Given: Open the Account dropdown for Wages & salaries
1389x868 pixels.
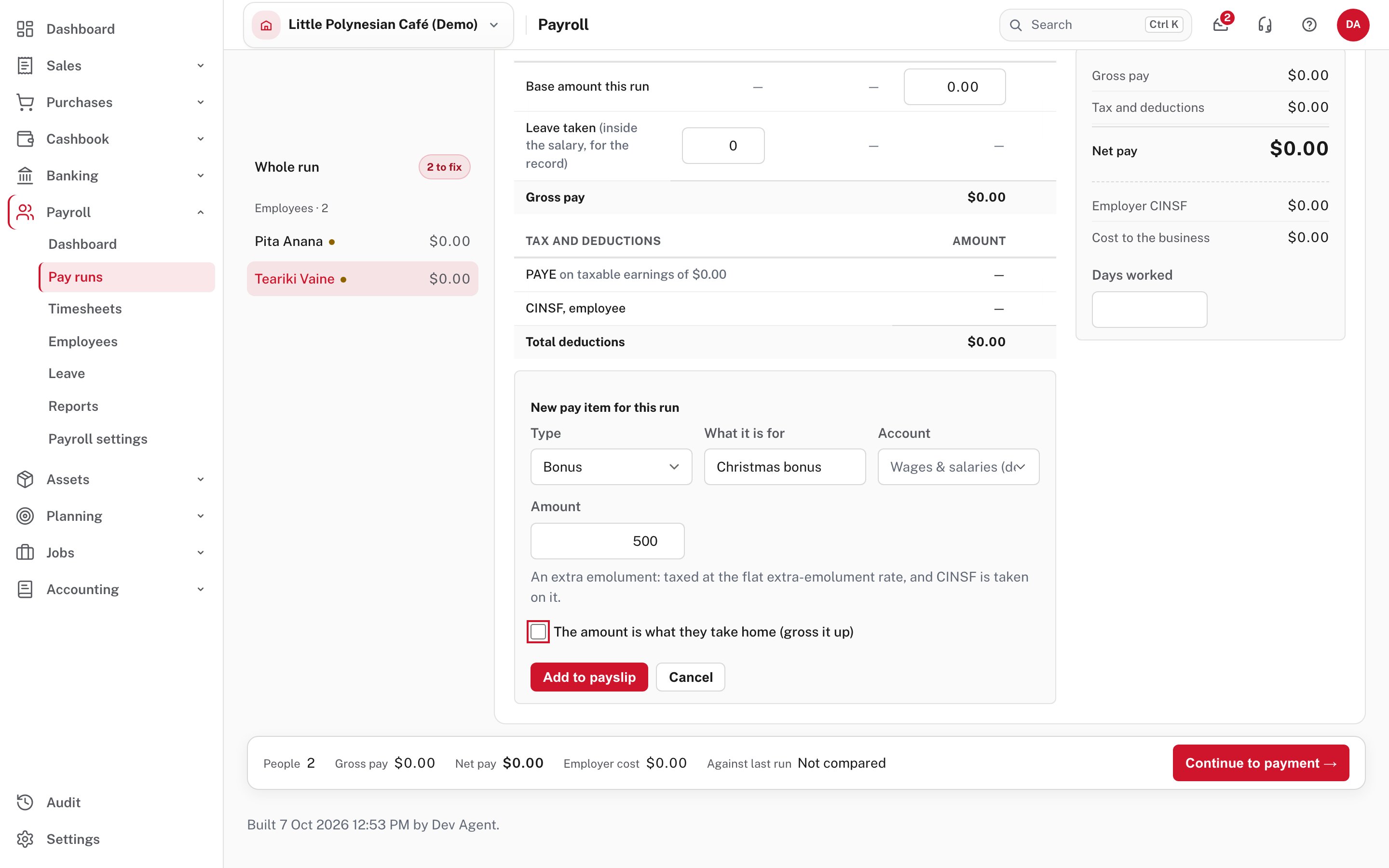Looking at the screenshot, I should [958, 467].
